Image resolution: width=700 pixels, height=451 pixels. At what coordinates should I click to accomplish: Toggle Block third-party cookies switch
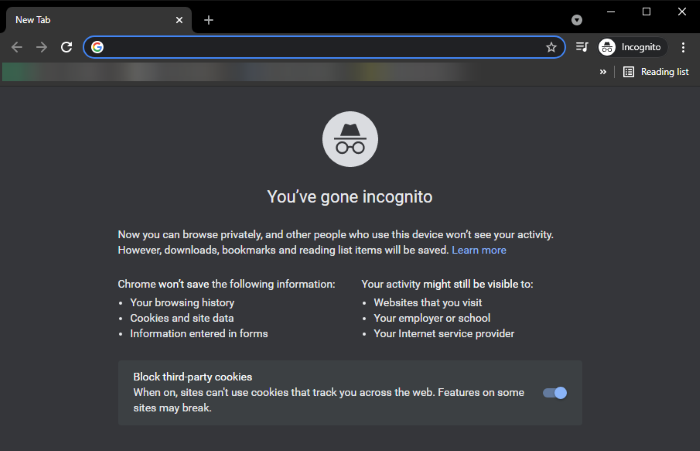click(x=555, y=393)
